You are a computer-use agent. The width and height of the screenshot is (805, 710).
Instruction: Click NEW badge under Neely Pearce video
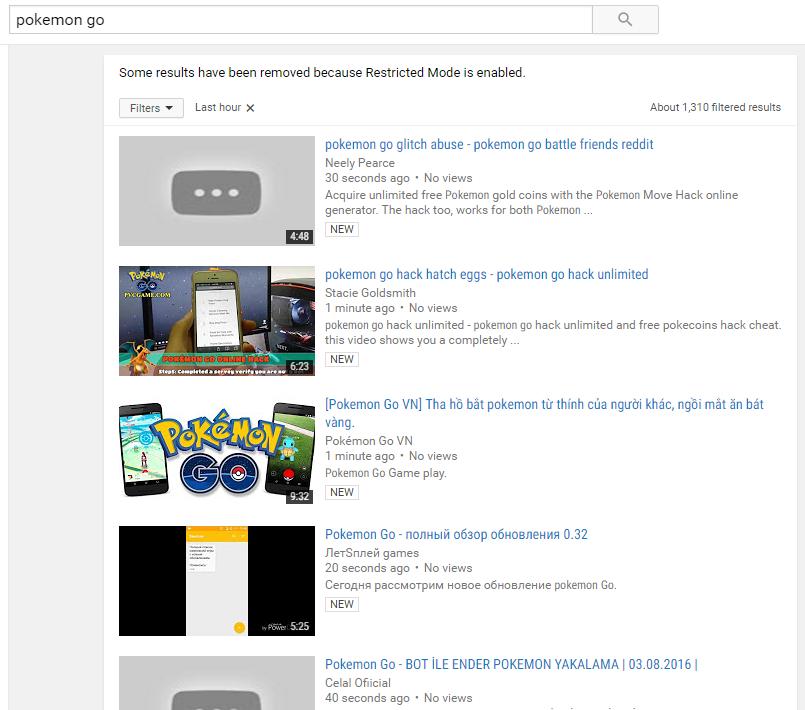tap(342, 229)
